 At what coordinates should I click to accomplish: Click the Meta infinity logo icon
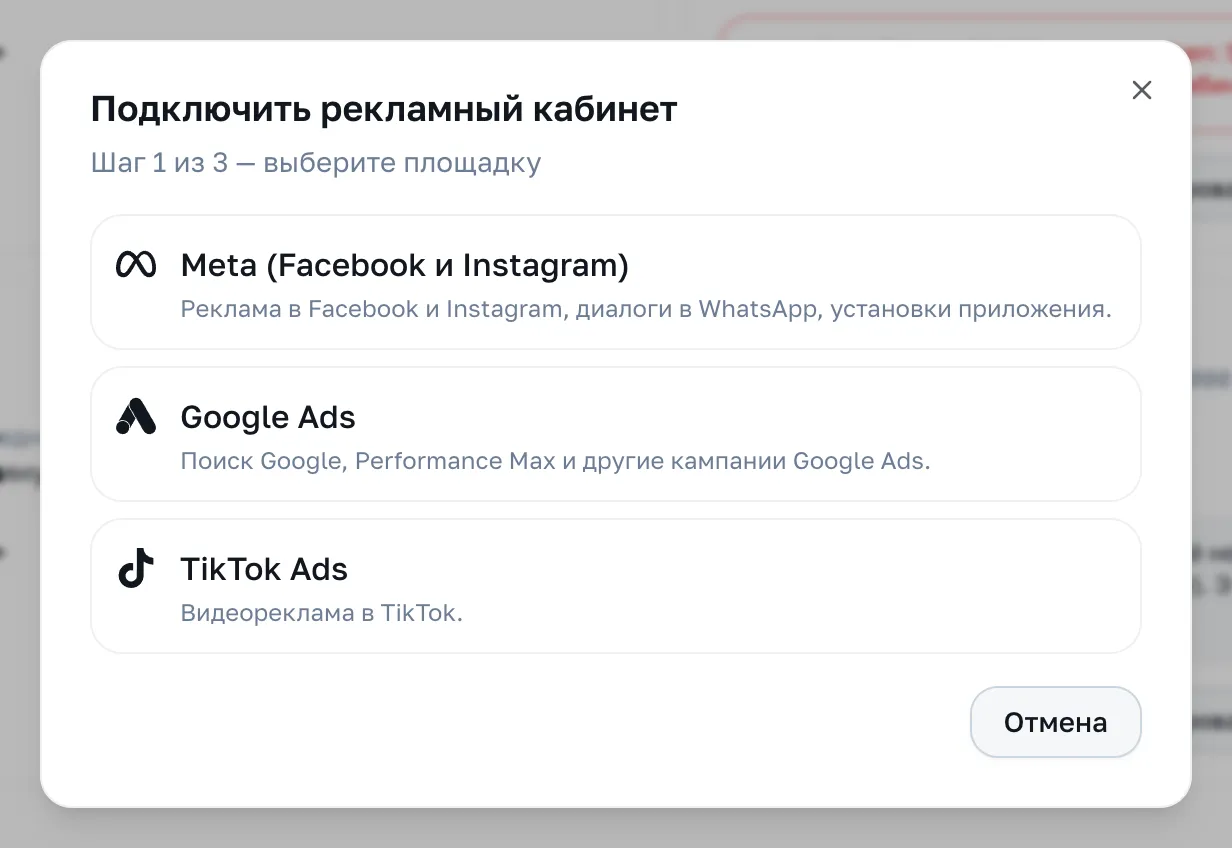(x=136, y=265)
